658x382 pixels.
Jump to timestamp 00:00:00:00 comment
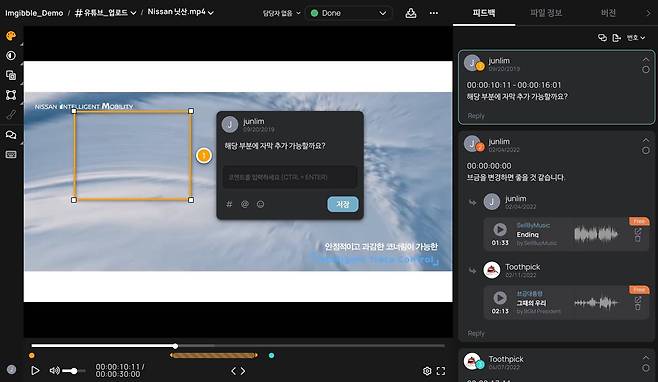pyautogui.click(x=489, y=166)
